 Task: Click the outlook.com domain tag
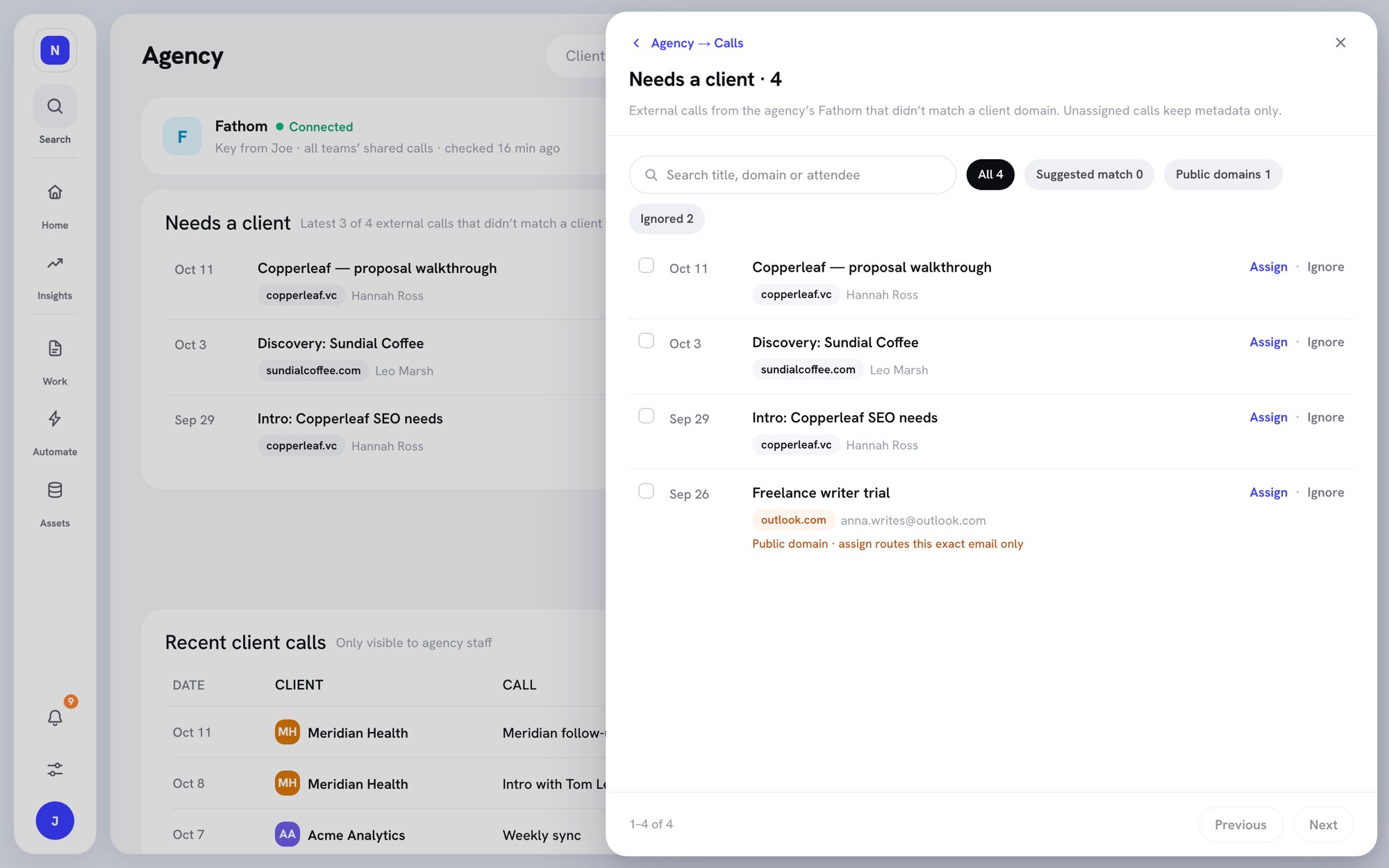point(793,520)
